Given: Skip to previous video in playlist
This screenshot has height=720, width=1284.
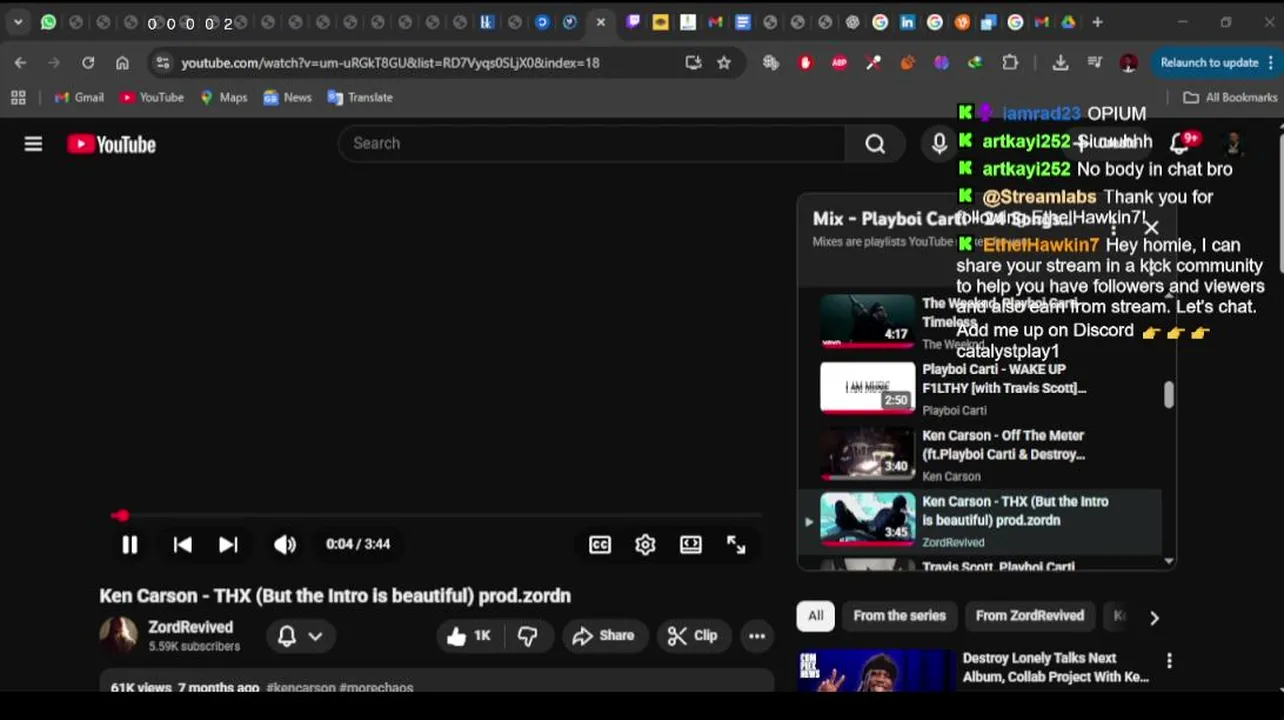Looking at the screenshot, I should coord(182,545).
